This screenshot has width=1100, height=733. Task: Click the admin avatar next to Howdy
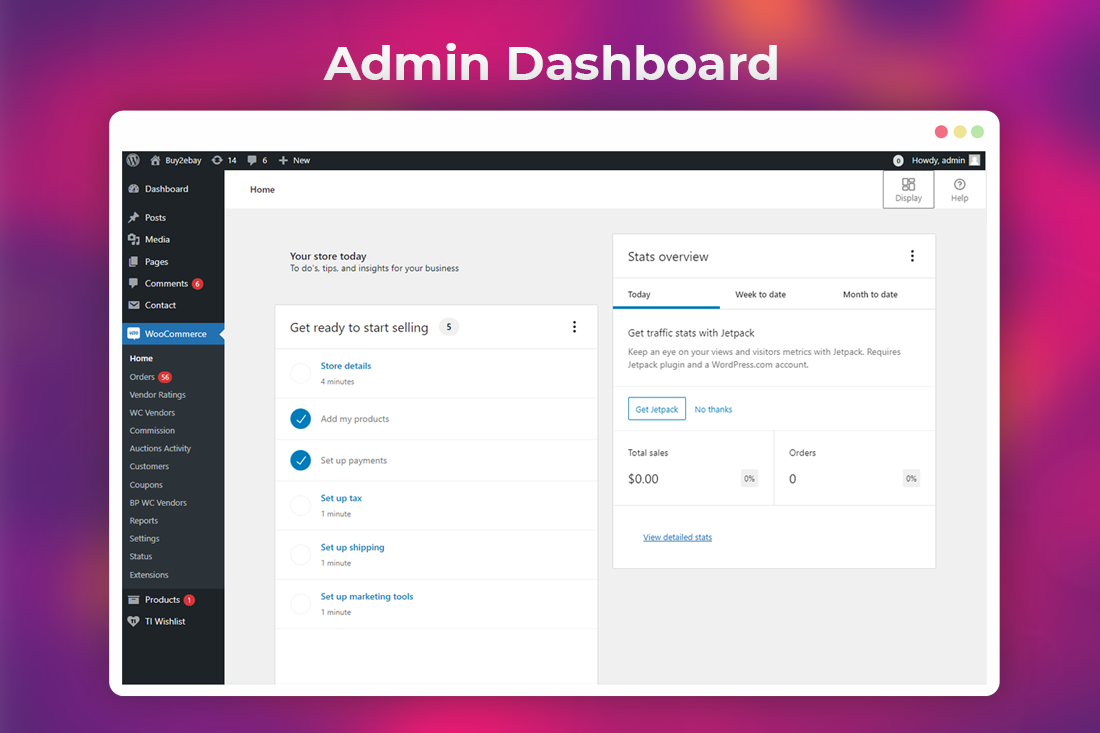point(974,160)
